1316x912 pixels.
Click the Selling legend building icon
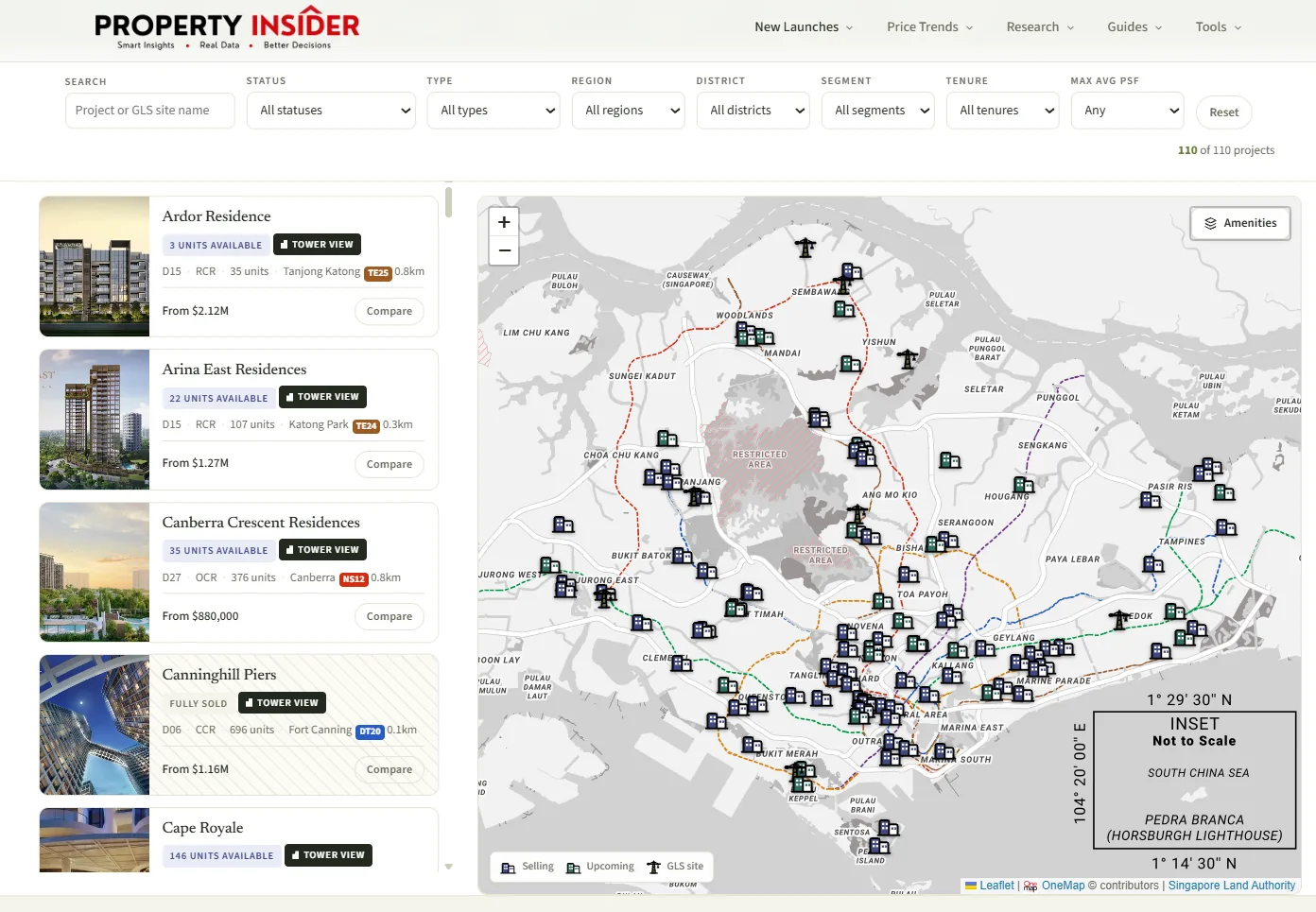pyautogui.click(x=509, y=868)
